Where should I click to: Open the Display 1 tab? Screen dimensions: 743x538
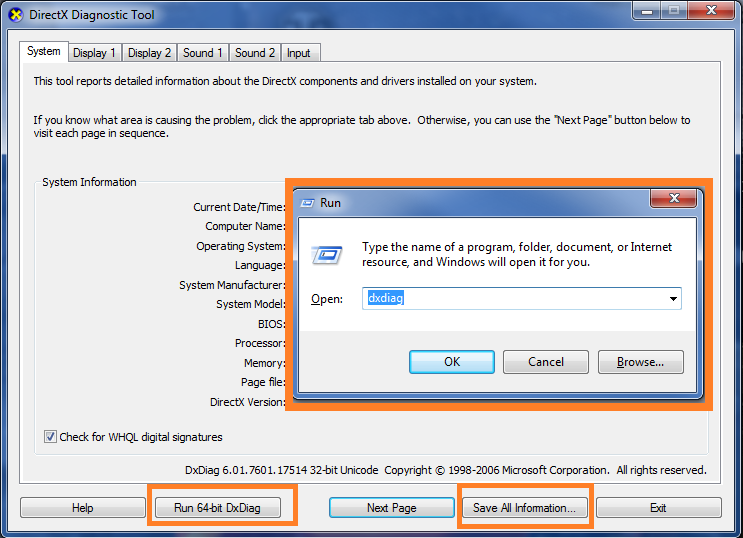point(94,53)
